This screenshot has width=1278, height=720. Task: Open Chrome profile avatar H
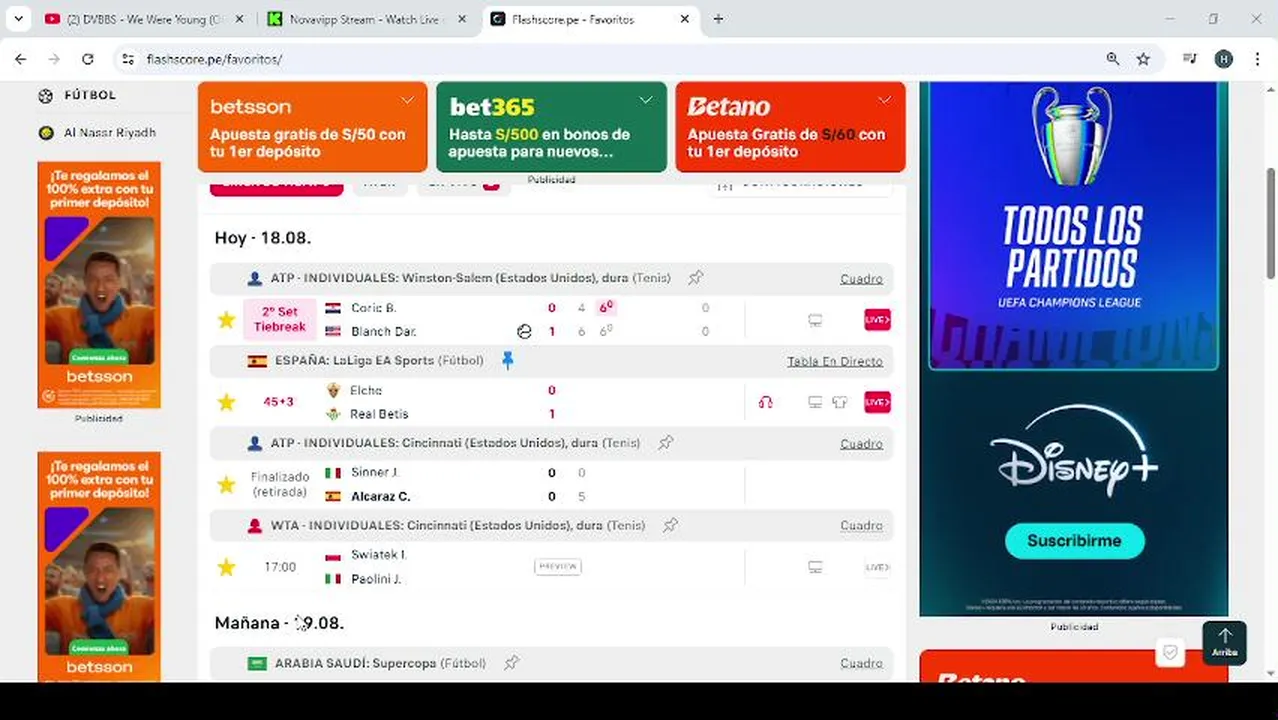pyautogui.click(x=1223, y=59)
